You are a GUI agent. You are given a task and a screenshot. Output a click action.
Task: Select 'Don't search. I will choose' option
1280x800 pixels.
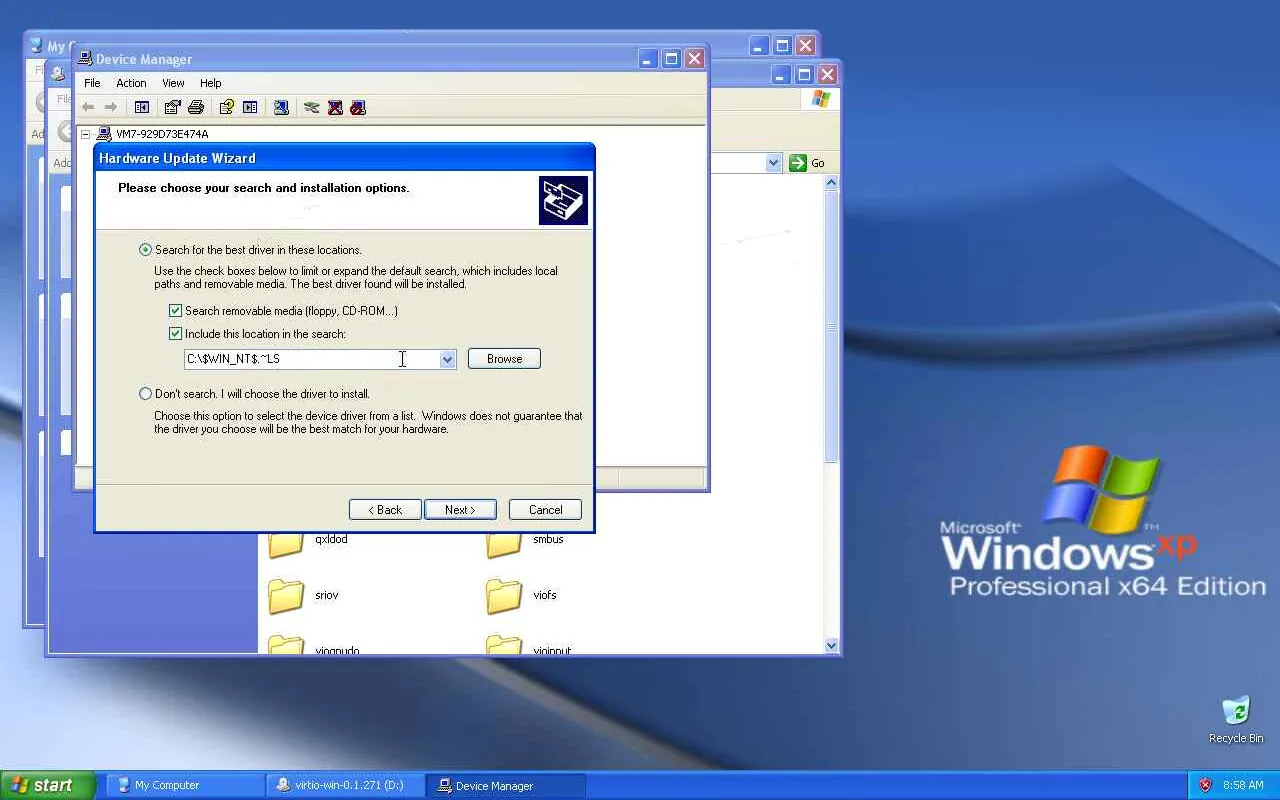tap(146, 394)
